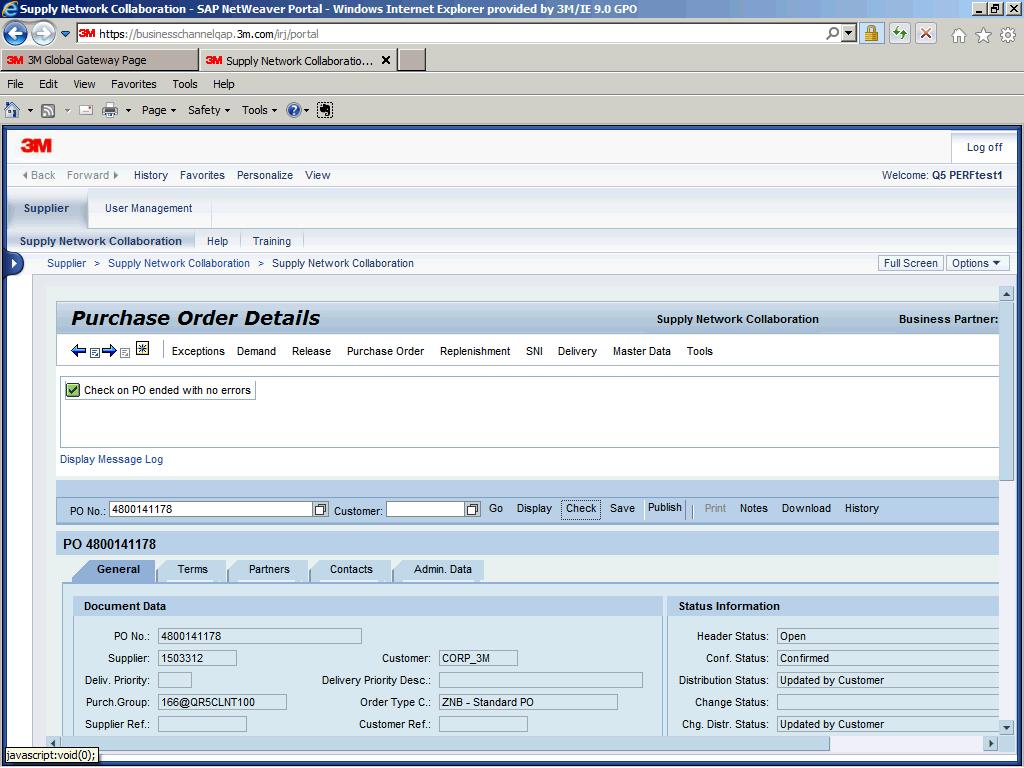Click the Notes button in PO toolbar
The image size is (1024, 768).
[x=754, y=508]
